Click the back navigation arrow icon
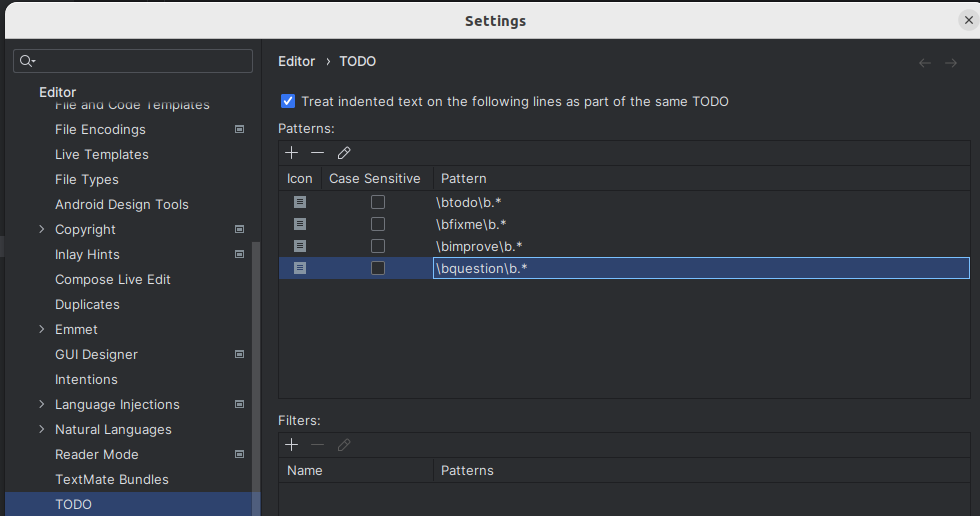 click(x=925, y=63)
